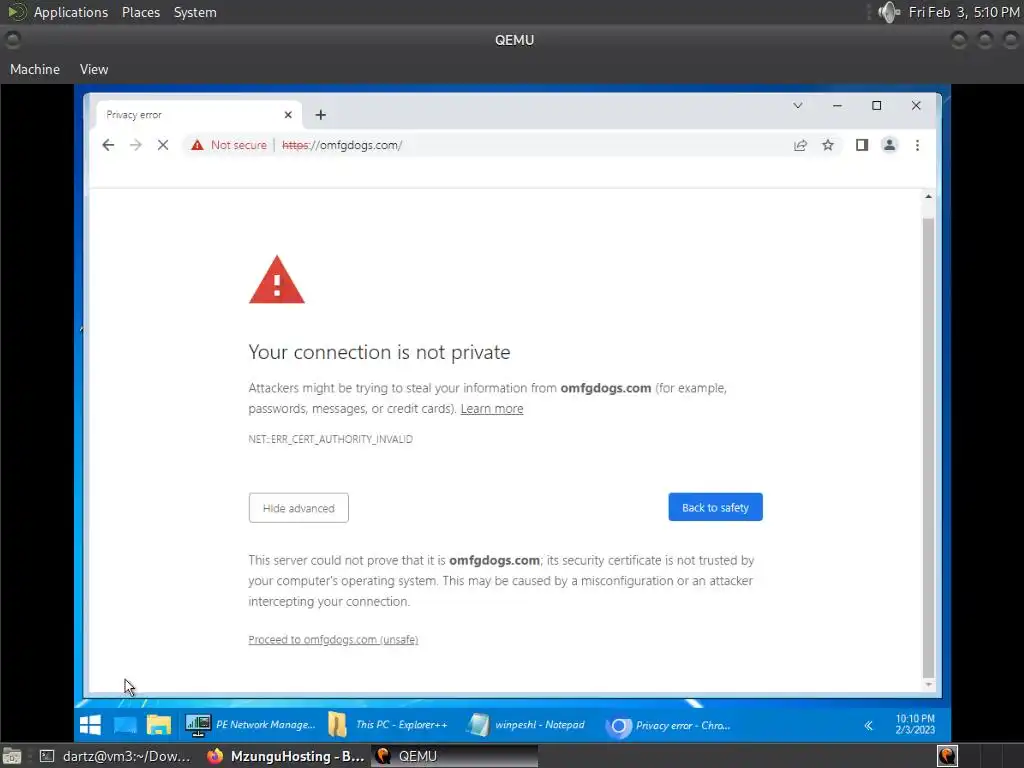This screenshot has height=768, width=1024.
Task: Open the file explorer folder icon on taskbar
Action: [159, 725]
